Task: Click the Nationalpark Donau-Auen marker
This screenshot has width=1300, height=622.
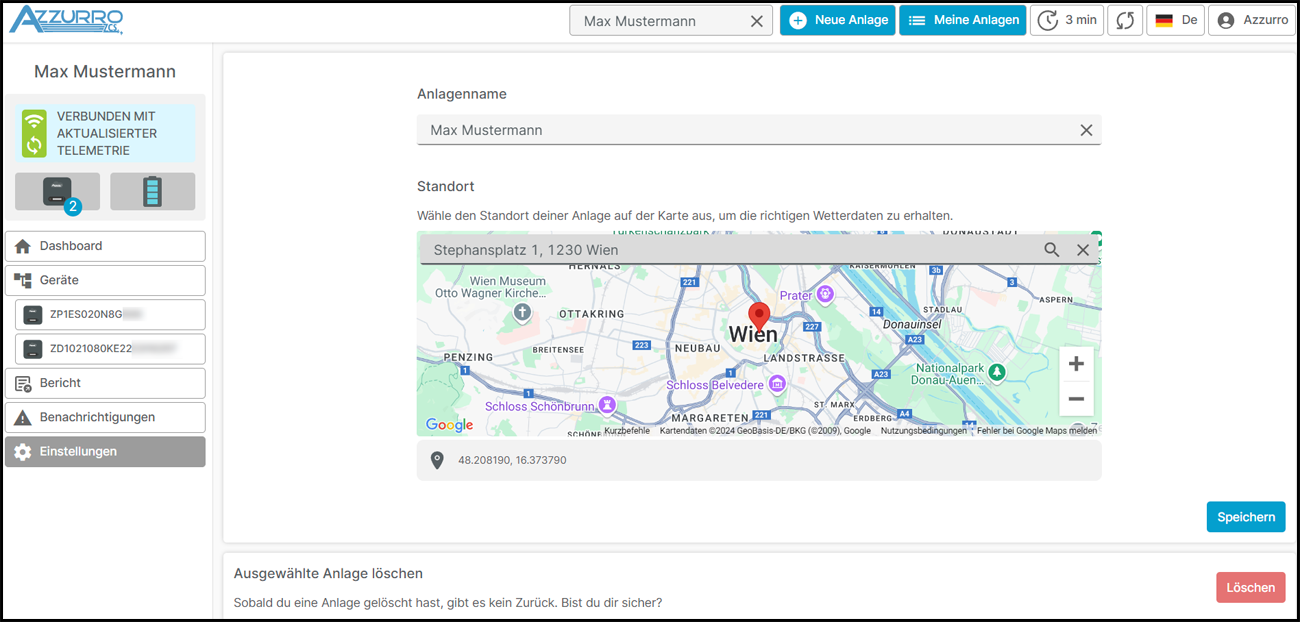Action: 997,372
